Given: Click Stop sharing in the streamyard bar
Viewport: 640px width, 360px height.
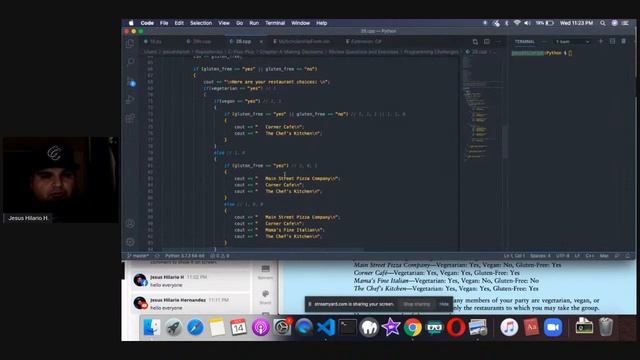Looking at the screenshot, I should [416, 304].
